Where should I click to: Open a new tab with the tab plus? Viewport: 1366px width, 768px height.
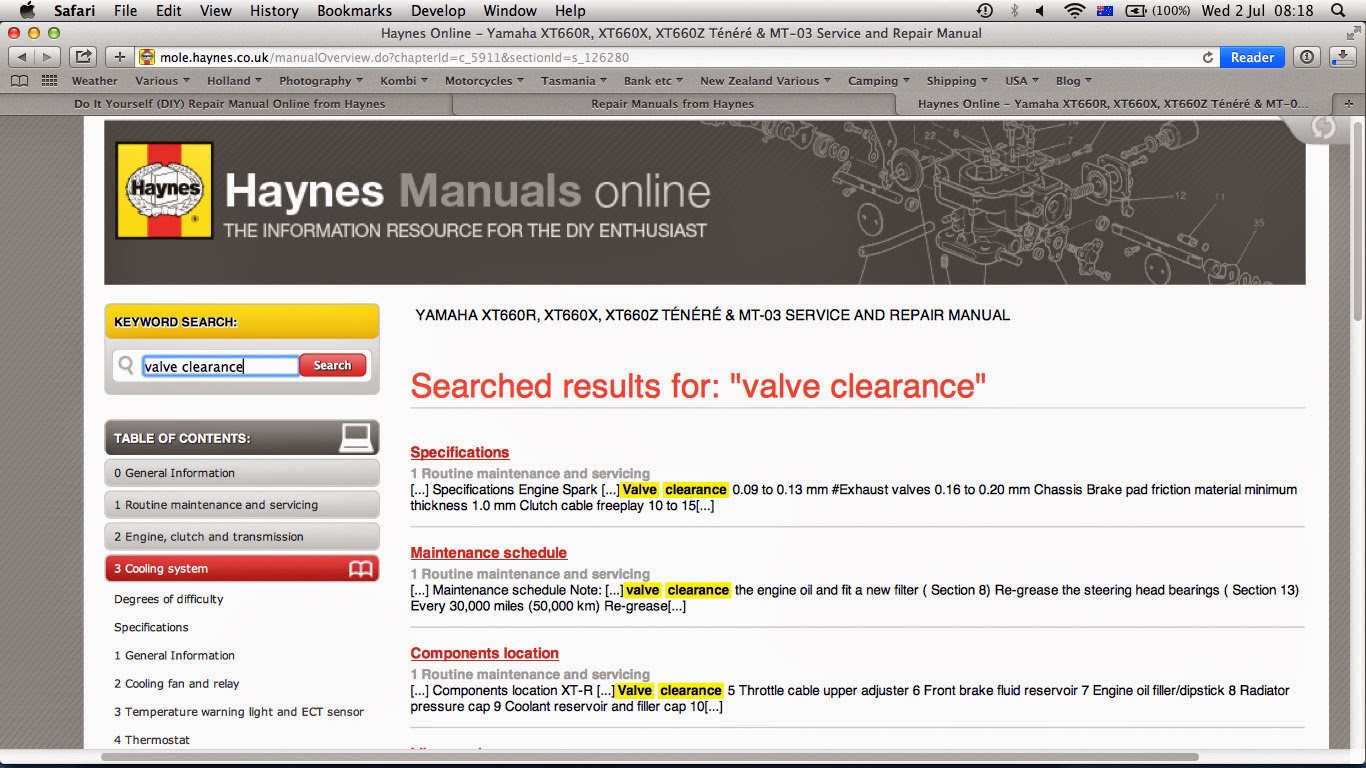click(x=1349, y=103)
